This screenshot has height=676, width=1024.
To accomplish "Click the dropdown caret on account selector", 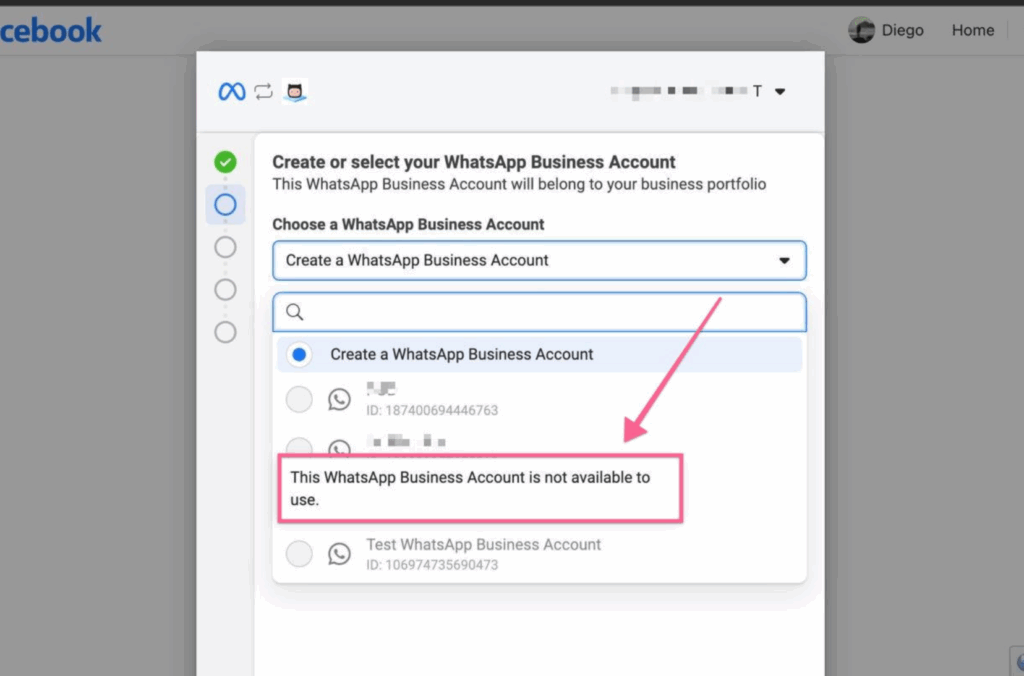I will (x=784, y=260).
